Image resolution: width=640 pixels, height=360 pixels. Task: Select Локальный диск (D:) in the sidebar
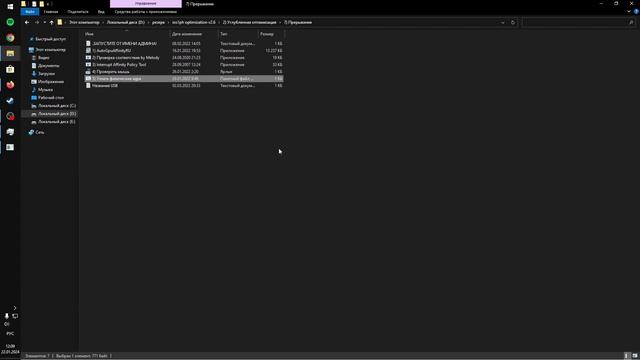(x=57, y=114)
